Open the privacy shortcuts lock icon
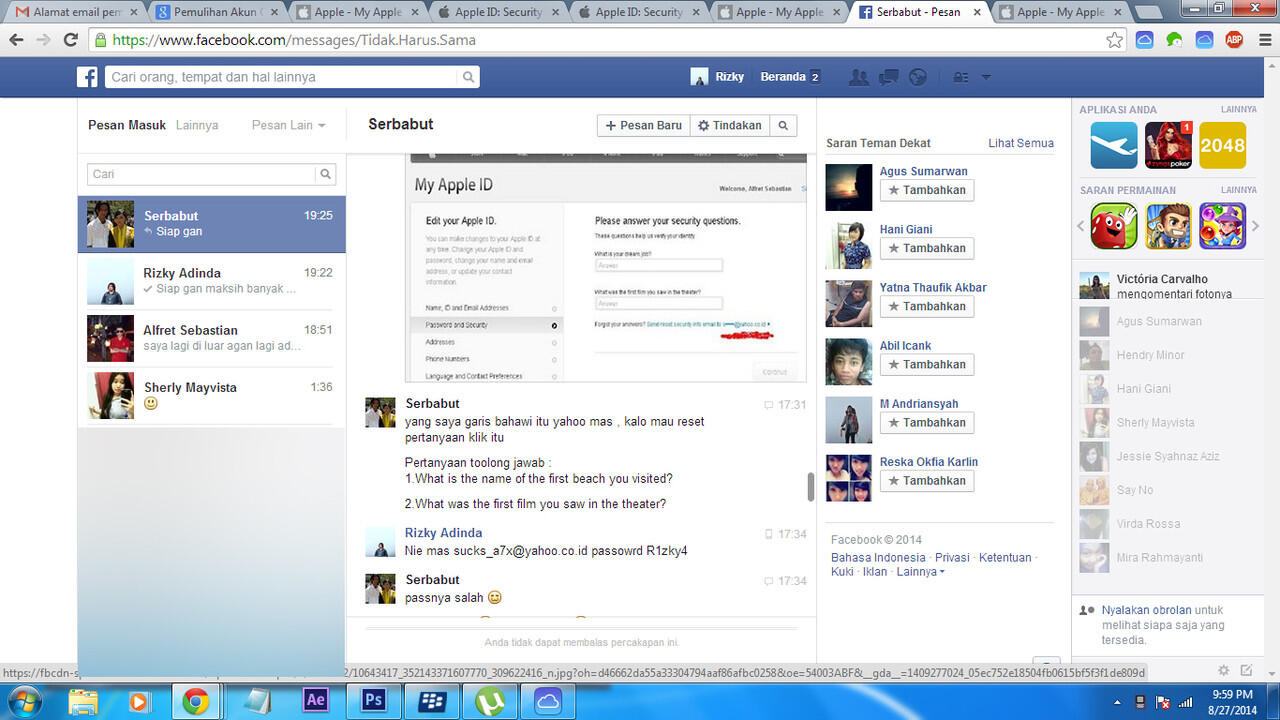The image size is (1280, 720). tap(960, 77)
